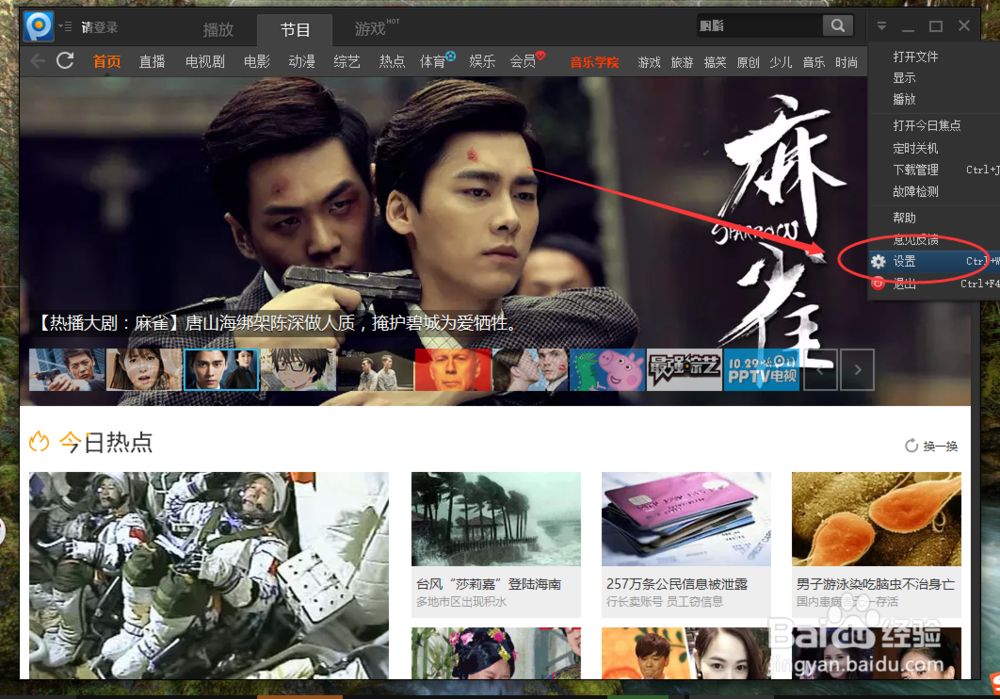Click the 设置 gear icon
The height and width of the screenshot is (699, 1000).
(878, 261)
